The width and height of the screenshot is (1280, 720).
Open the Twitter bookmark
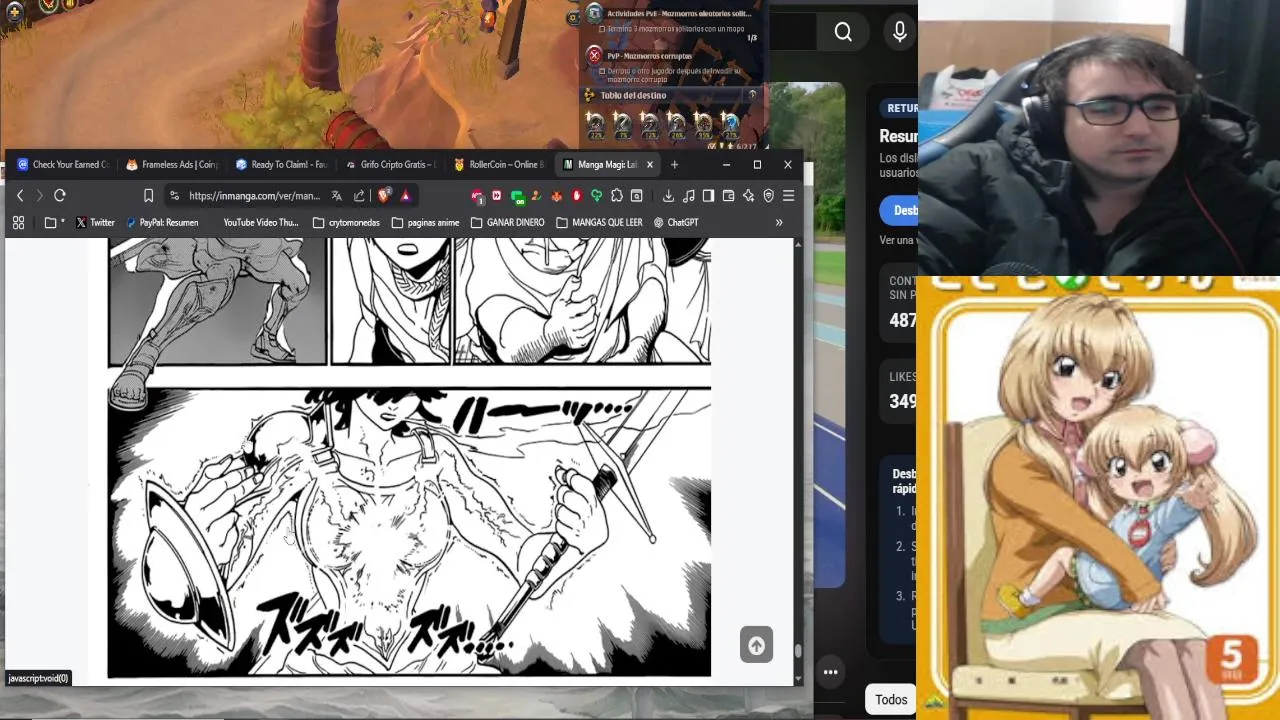click(x=95, y=223)
